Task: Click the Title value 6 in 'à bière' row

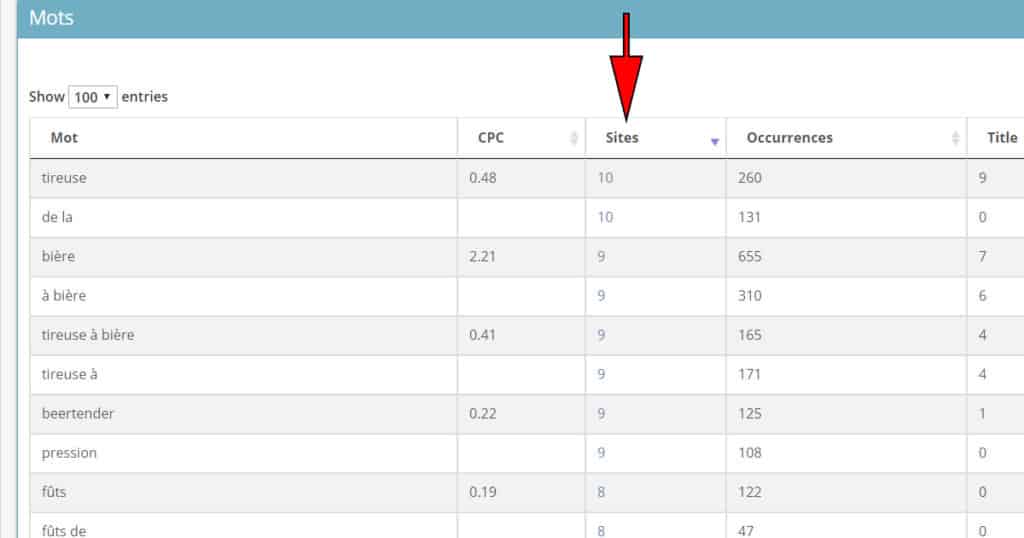Action: click(x=982, y=295)
